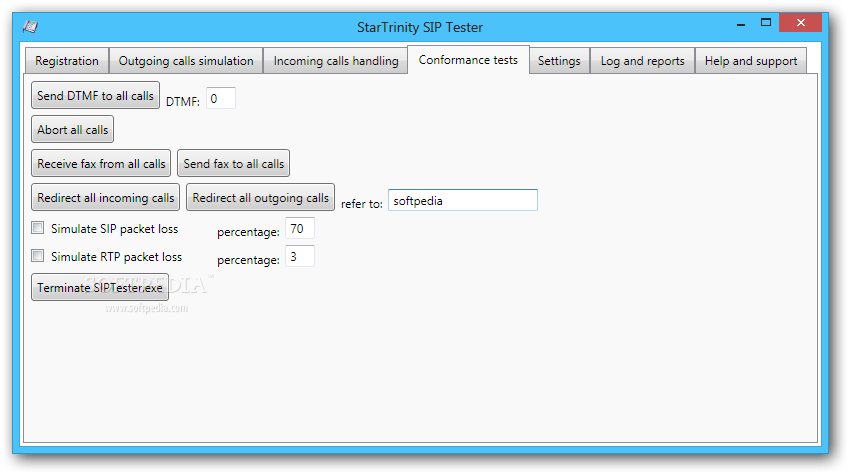Click the "DTMF:" label

point(183,101)
